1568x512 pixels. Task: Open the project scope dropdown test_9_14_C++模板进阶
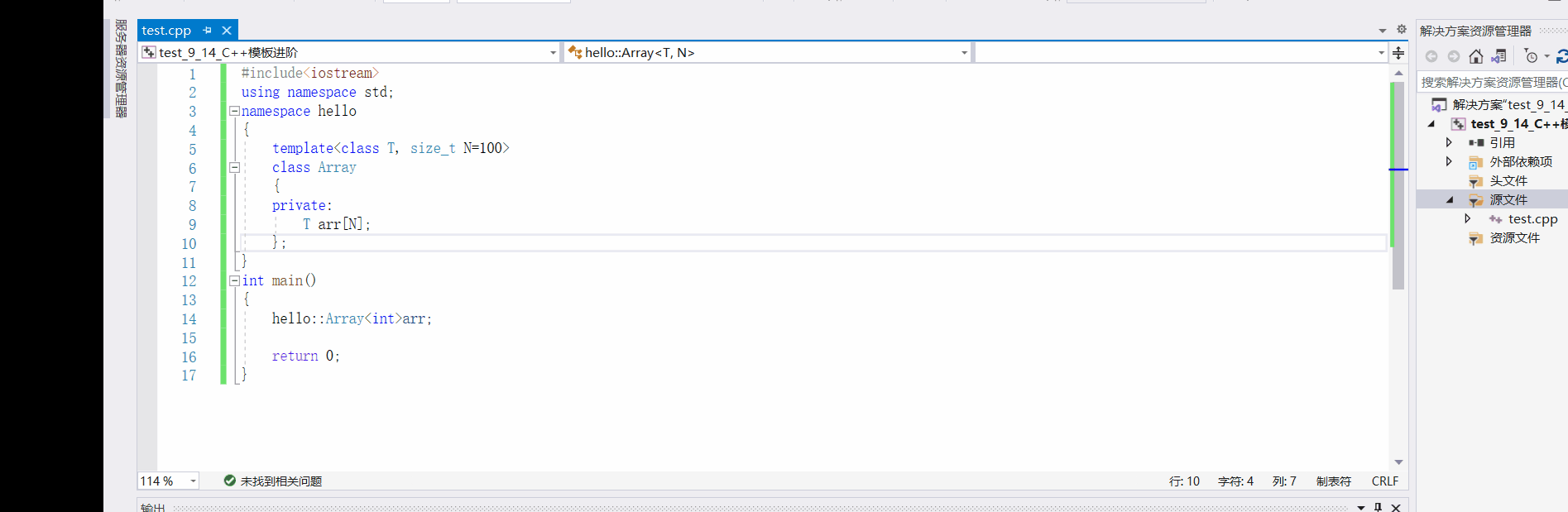pyautogui.click(x=350, y=52)
